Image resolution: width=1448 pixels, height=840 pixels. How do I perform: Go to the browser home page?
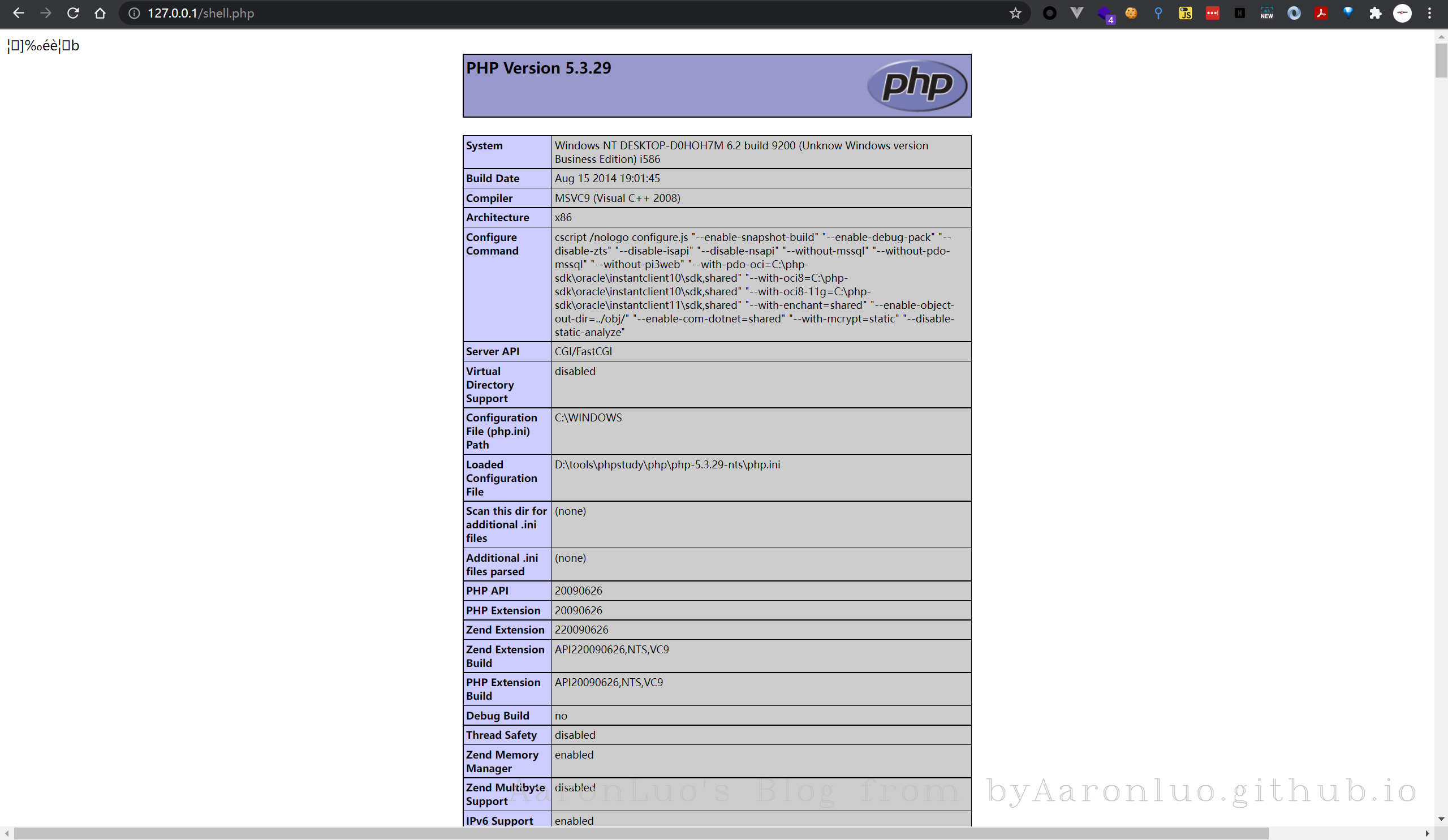100,13
